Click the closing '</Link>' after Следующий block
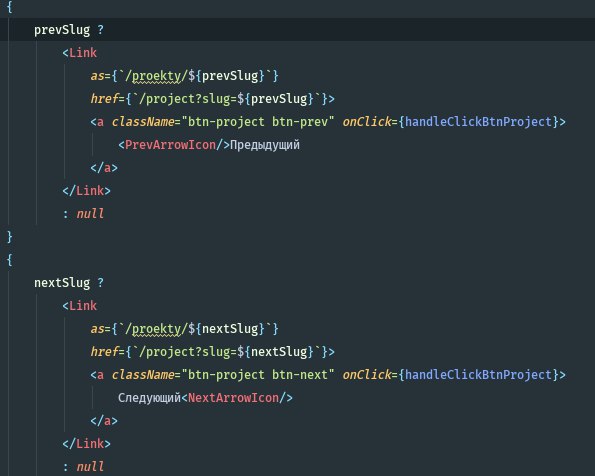The image size is (595, 476). point(87,443)
